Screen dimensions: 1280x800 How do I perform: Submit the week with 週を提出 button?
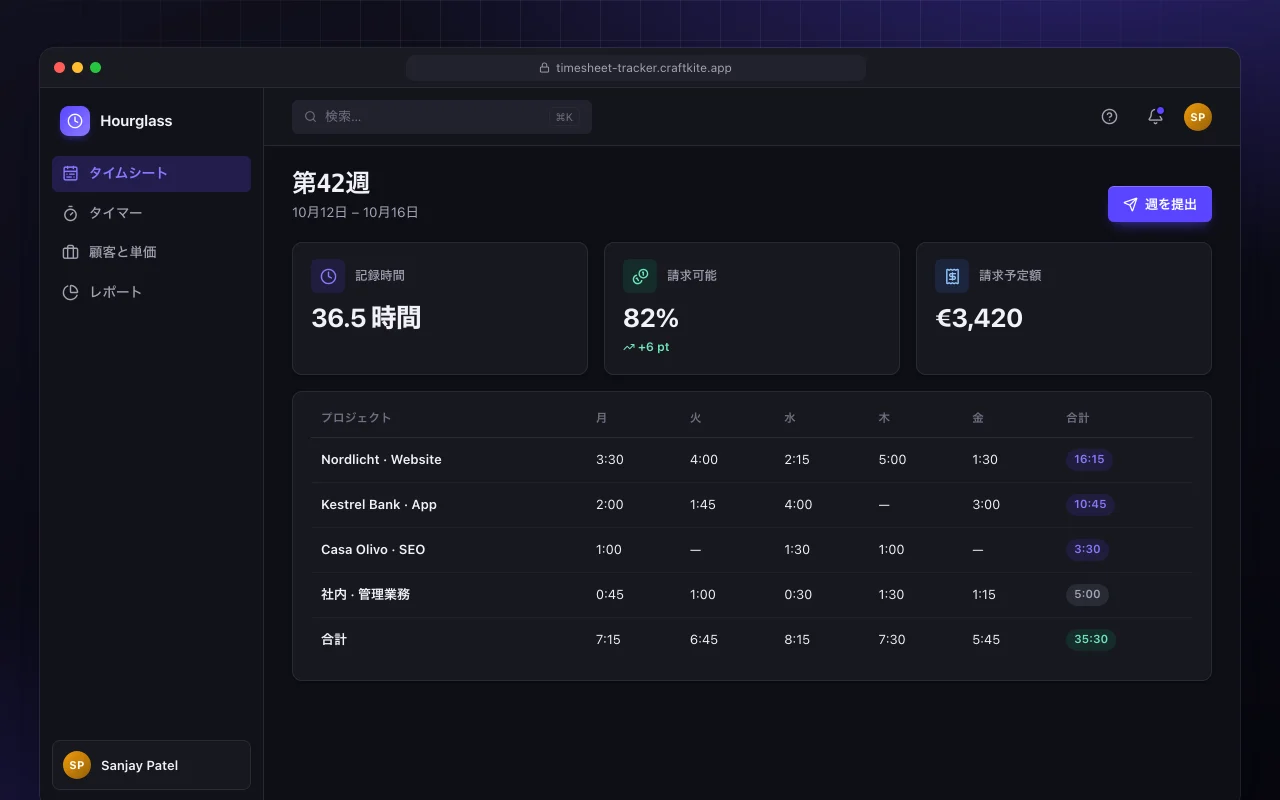pos(1160,204)
